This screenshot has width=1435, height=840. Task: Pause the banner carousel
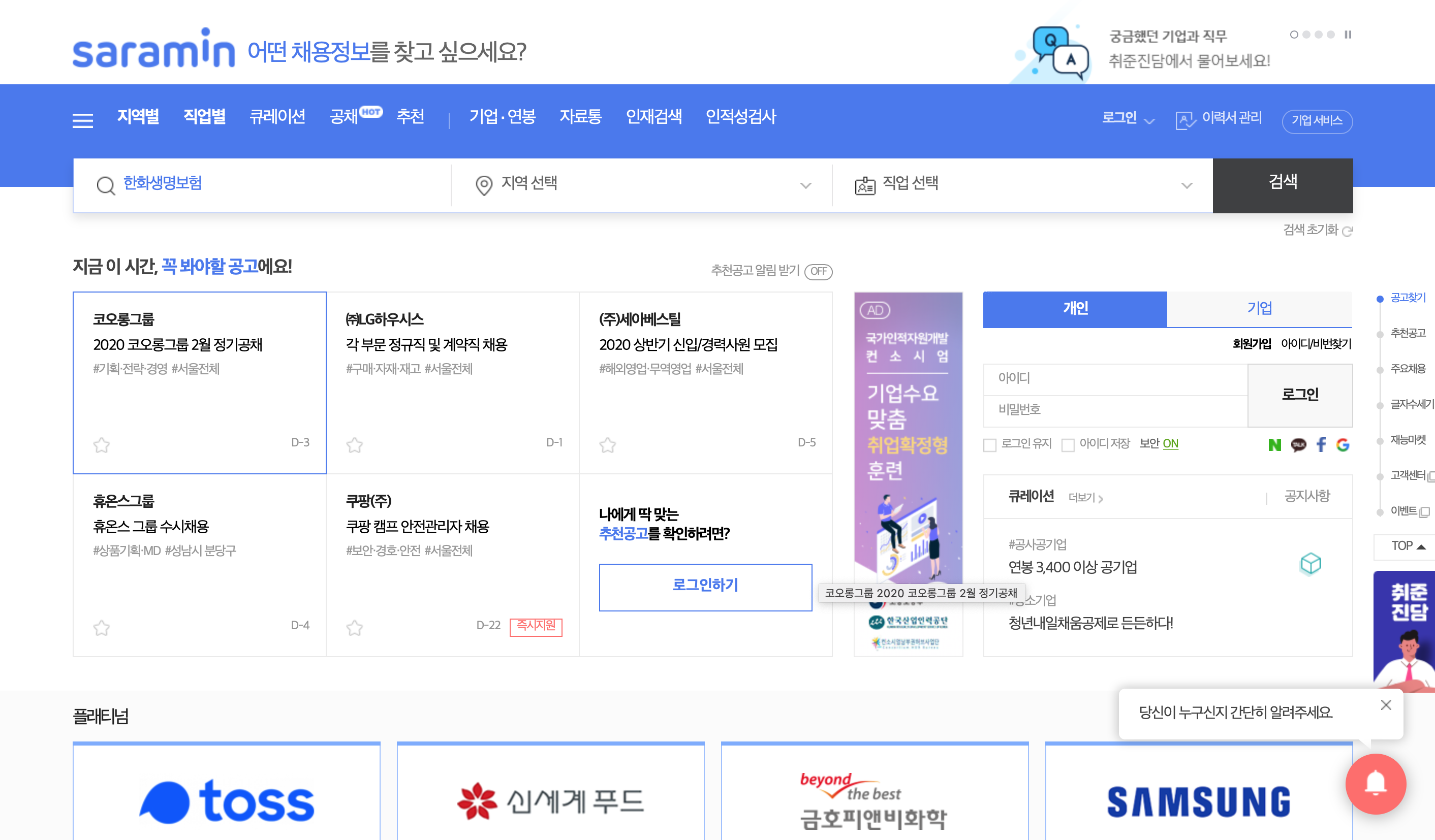[1348, 35]
